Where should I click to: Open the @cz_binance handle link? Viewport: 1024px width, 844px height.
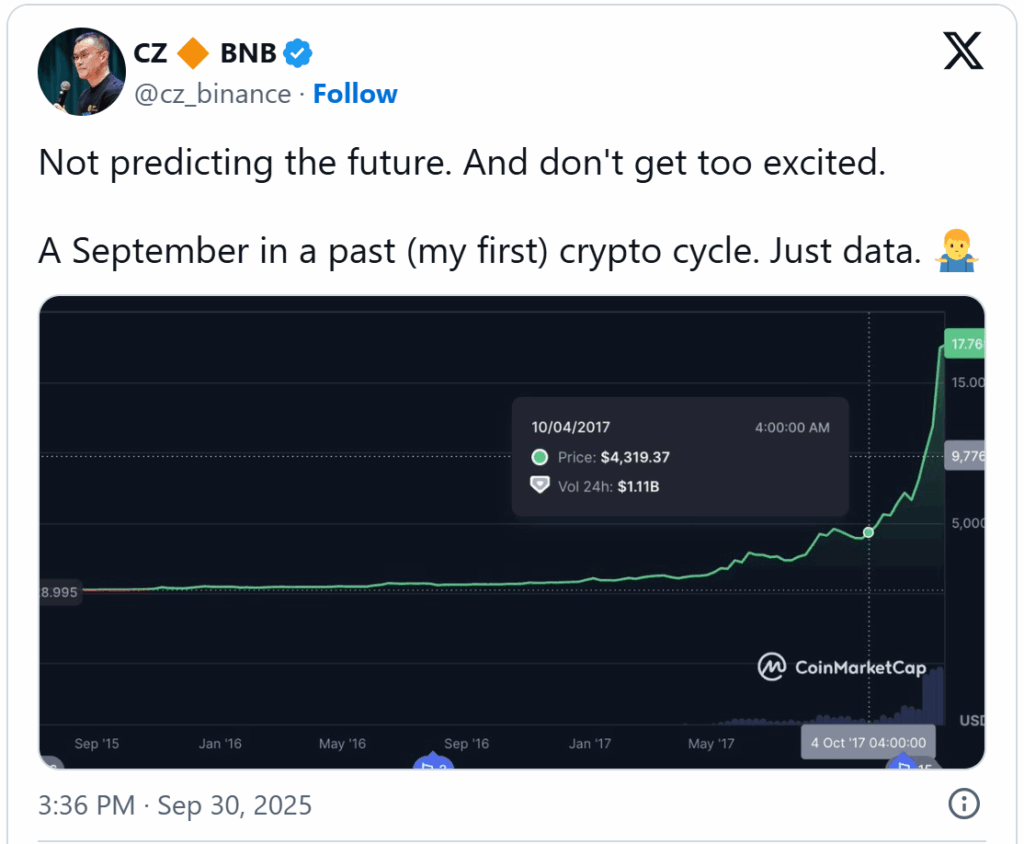click(x=213, y=94)
